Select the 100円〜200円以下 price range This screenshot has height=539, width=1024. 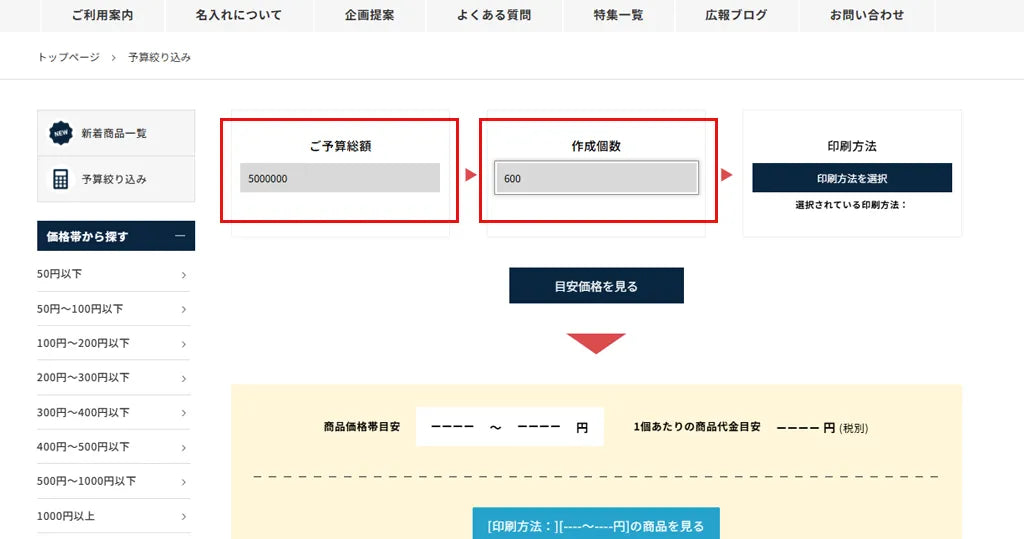pyautogui.click(x=112, y=343)
